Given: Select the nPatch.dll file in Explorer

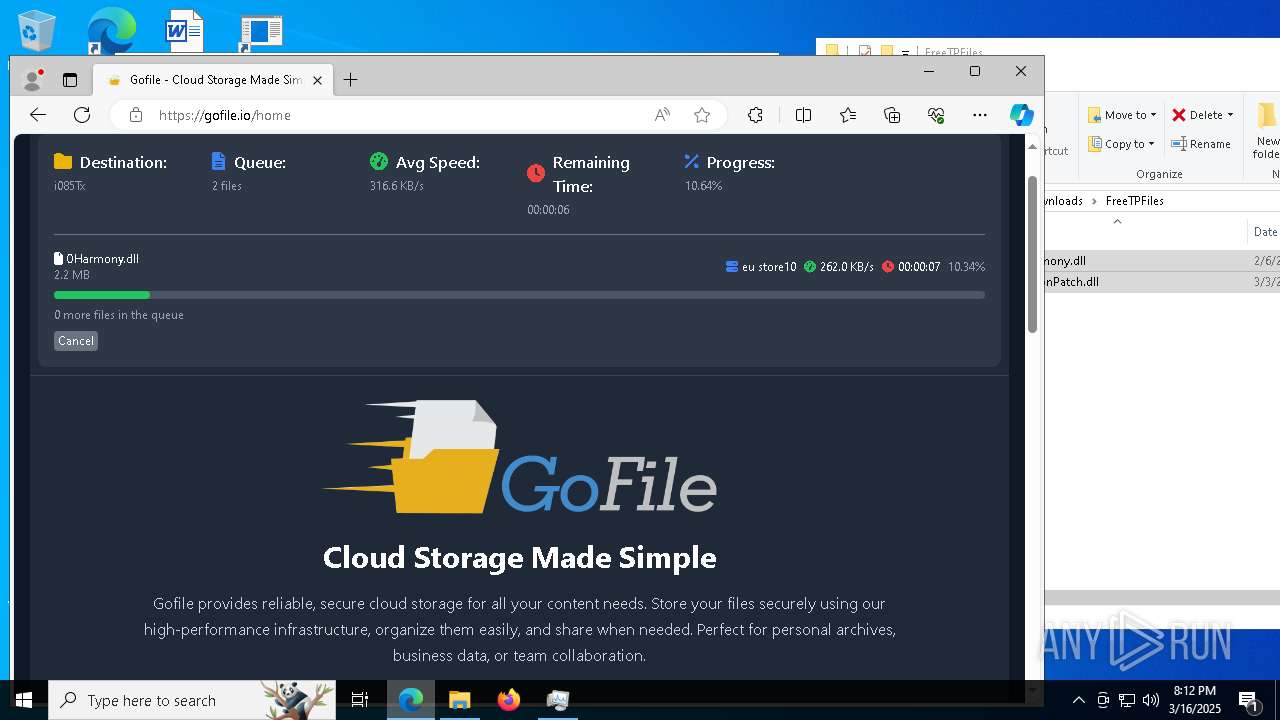Looking at the screenshot, I should click(1072, 282).
